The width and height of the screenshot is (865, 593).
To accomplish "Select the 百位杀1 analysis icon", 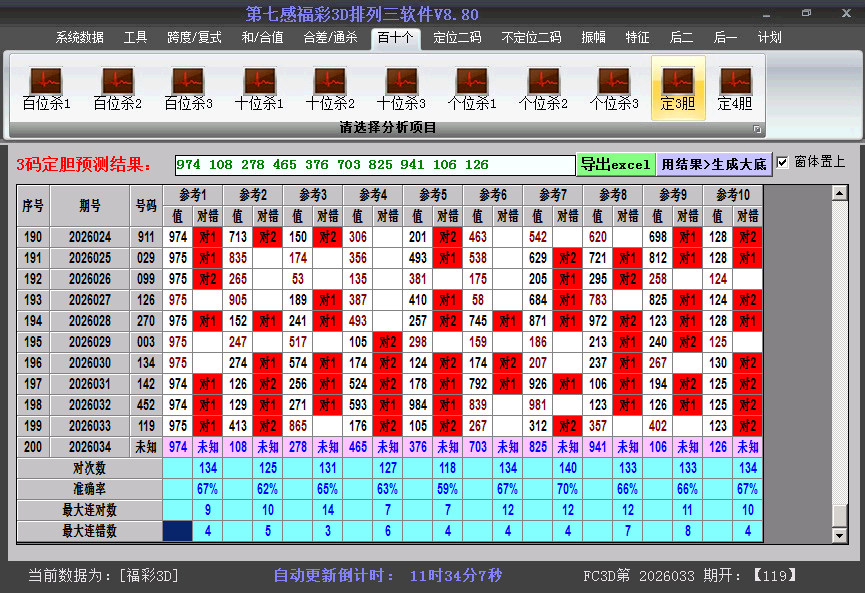I will [x=46, y=88].
